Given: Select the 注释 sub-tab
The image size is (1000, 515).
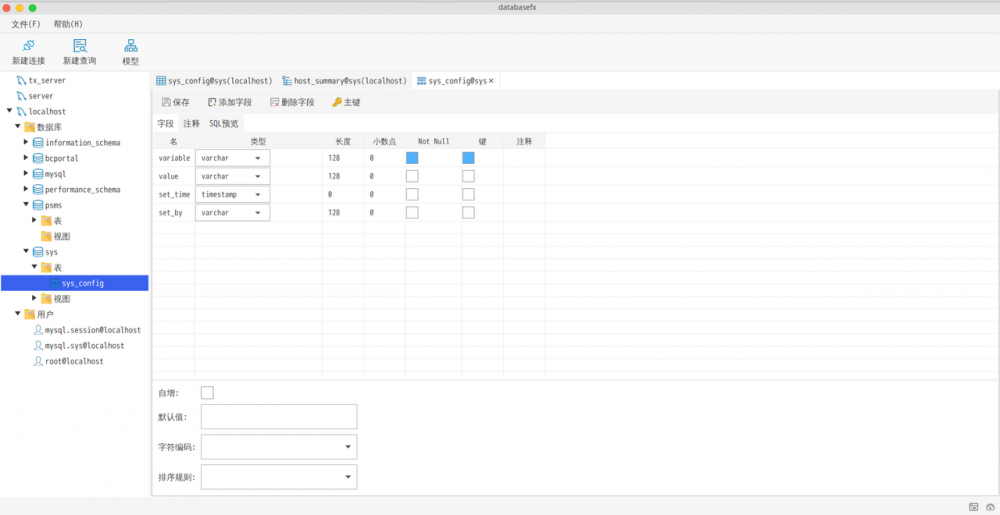Looking at the screenshot, I should (x=191, y=124).
